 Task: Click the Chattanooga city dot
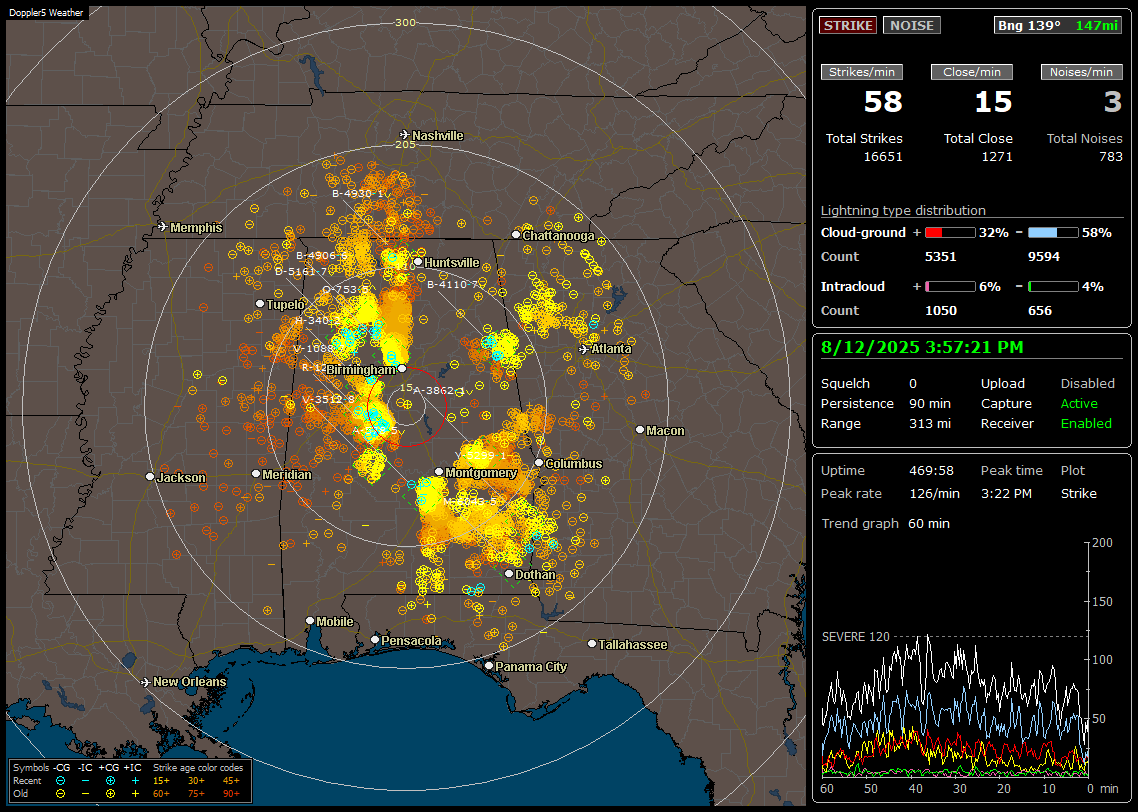[516, 234]
